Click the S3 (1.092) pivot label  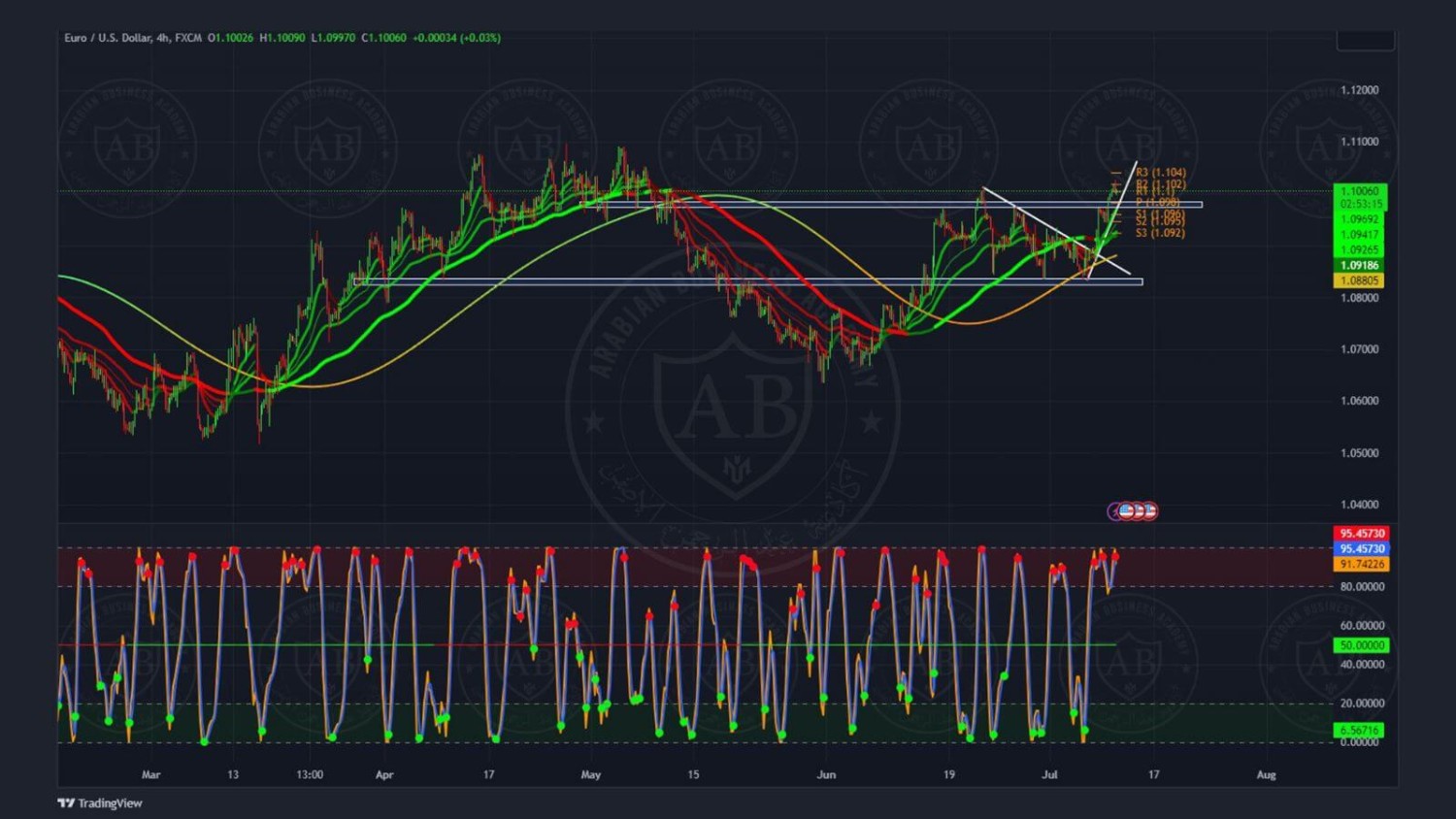1160,233
